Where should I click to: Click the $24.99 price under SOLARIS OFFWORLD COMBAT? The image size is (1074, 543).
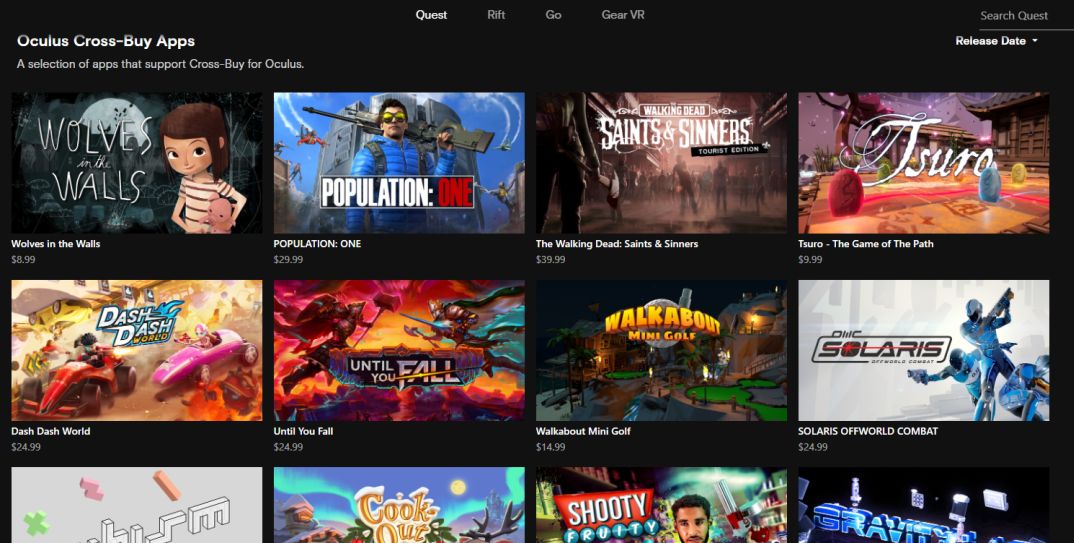tap(813, 447)
